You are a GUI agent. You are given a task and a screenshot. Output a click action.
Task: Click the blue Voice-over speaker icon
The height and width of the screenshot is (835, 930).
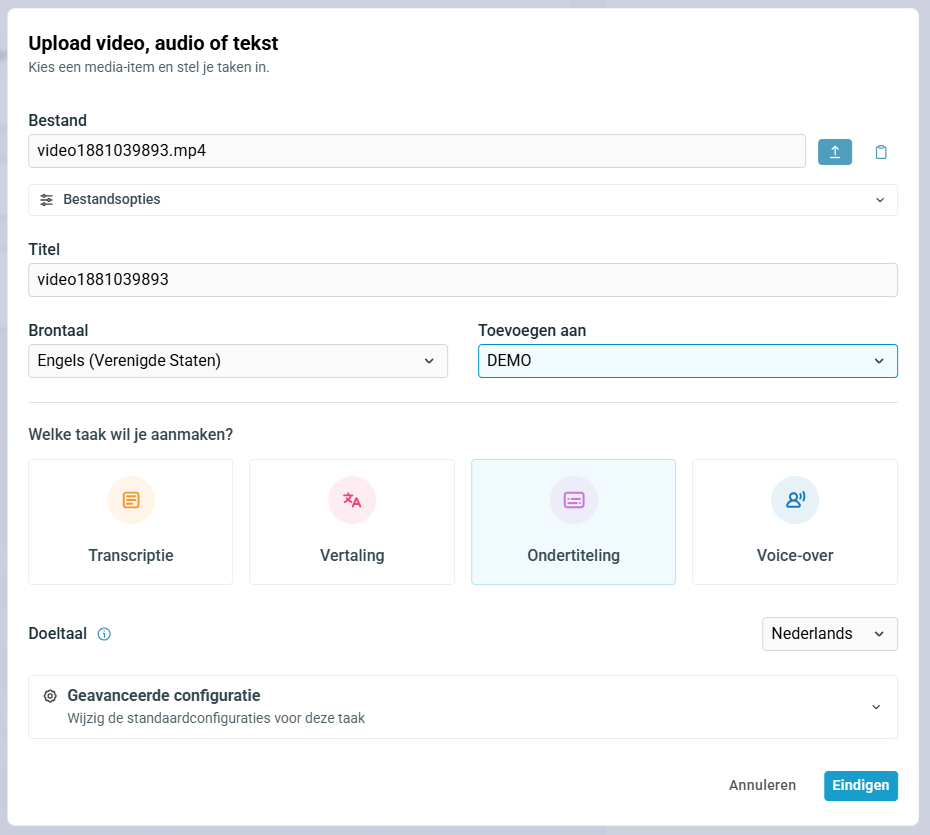[795, 500]
